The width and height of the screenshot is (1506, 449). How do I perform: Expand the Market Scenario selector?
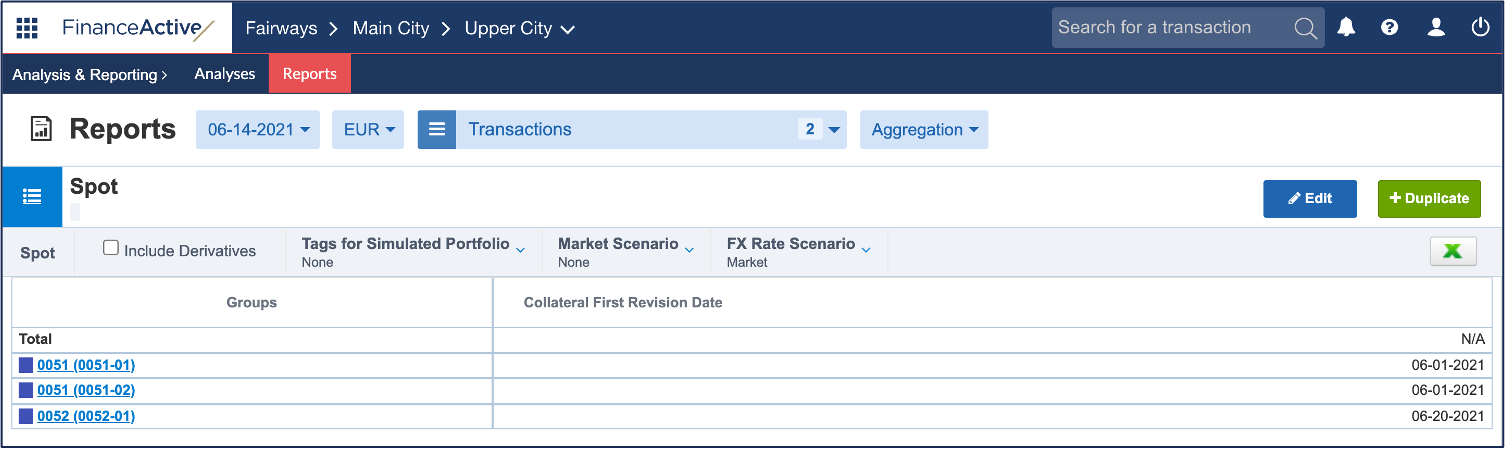click(626, 252)
